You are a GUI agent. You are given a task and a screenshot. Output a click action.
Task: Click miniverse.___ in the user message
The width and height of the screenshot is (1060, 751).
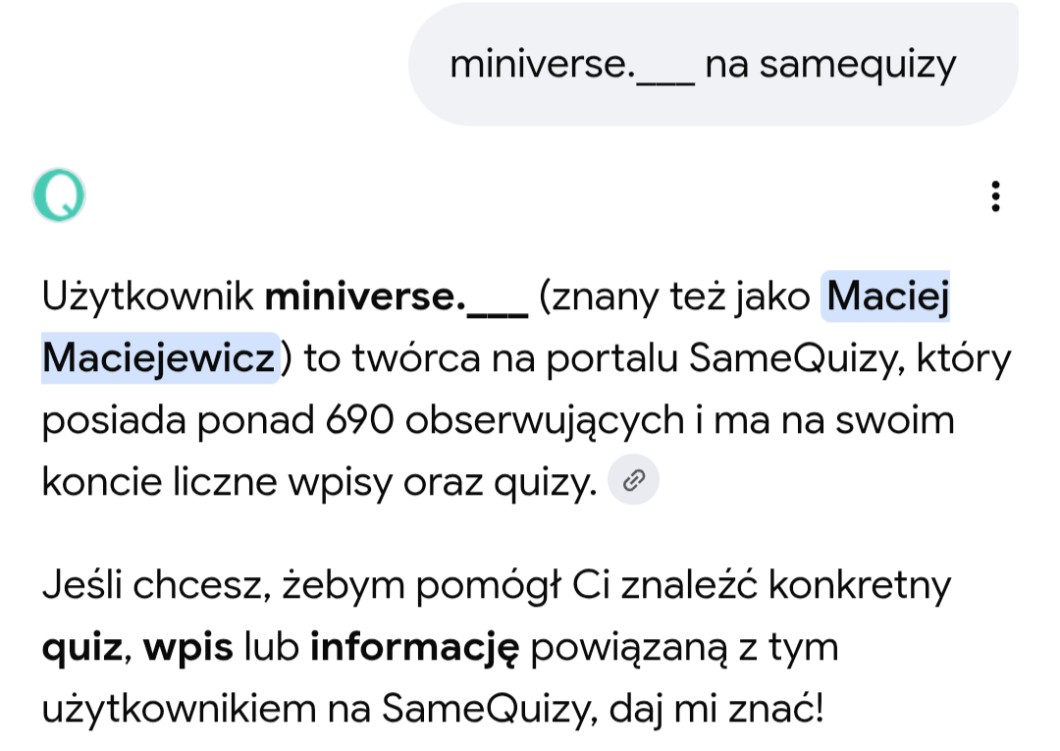(572, 66)
